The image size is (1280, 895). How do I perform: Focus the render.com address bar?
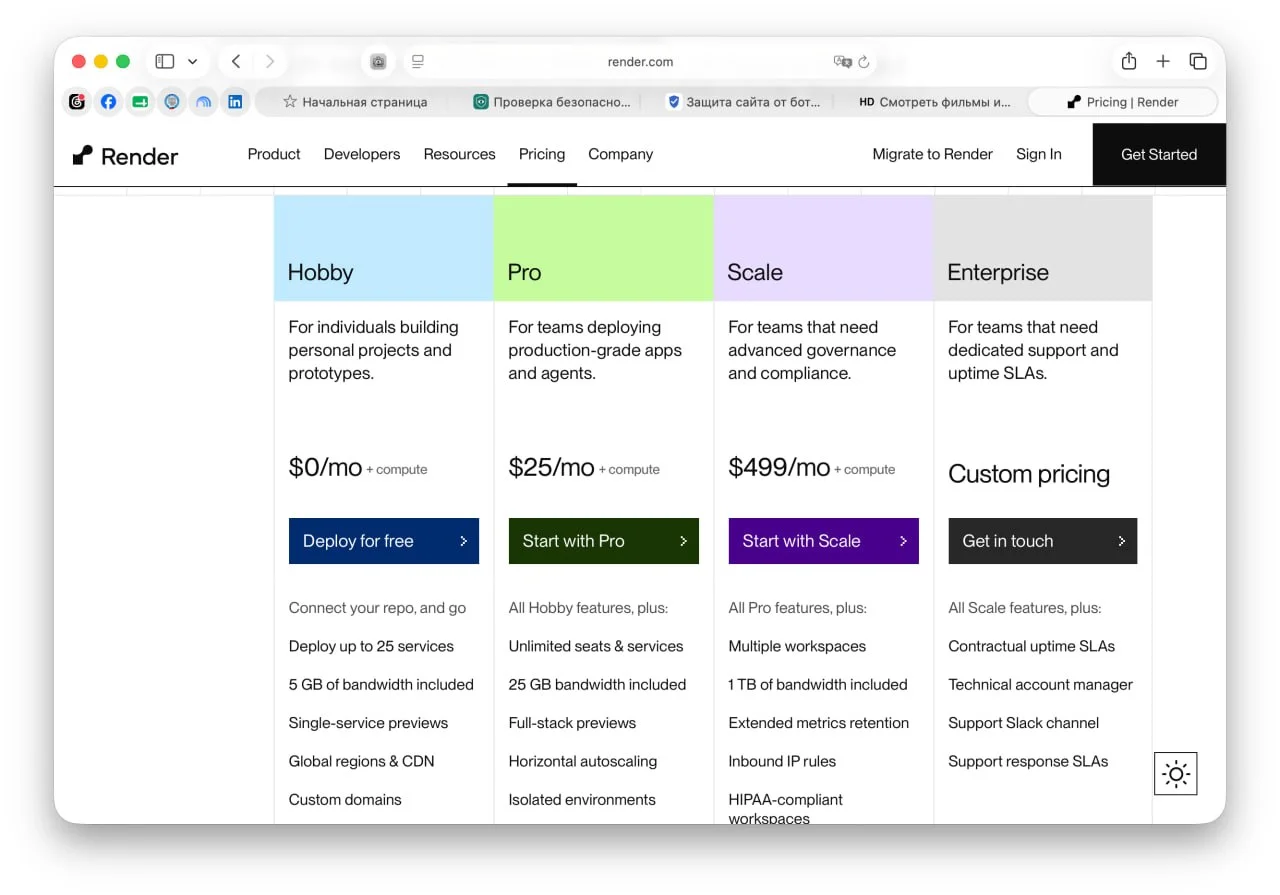[640, 62]
